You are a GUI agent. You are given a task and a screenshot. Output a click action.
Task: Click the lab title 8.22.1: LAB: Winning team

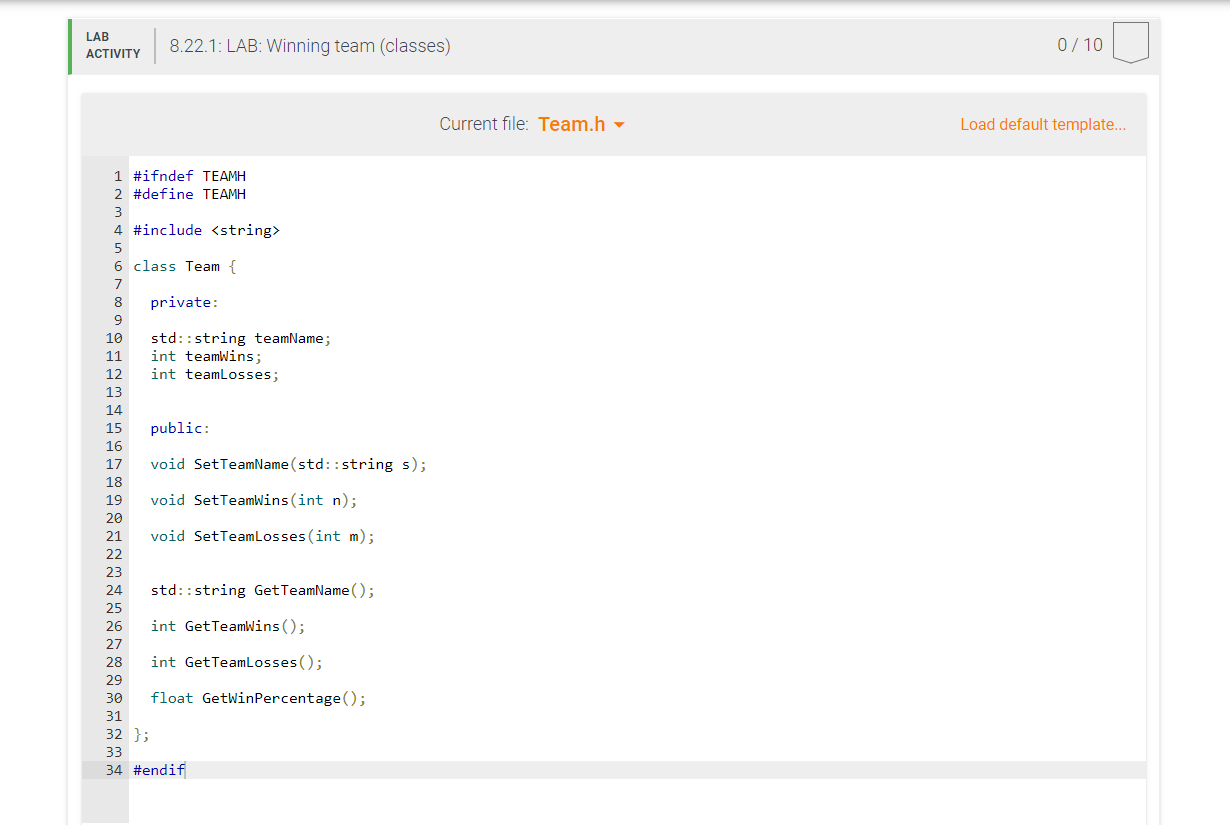310,46
